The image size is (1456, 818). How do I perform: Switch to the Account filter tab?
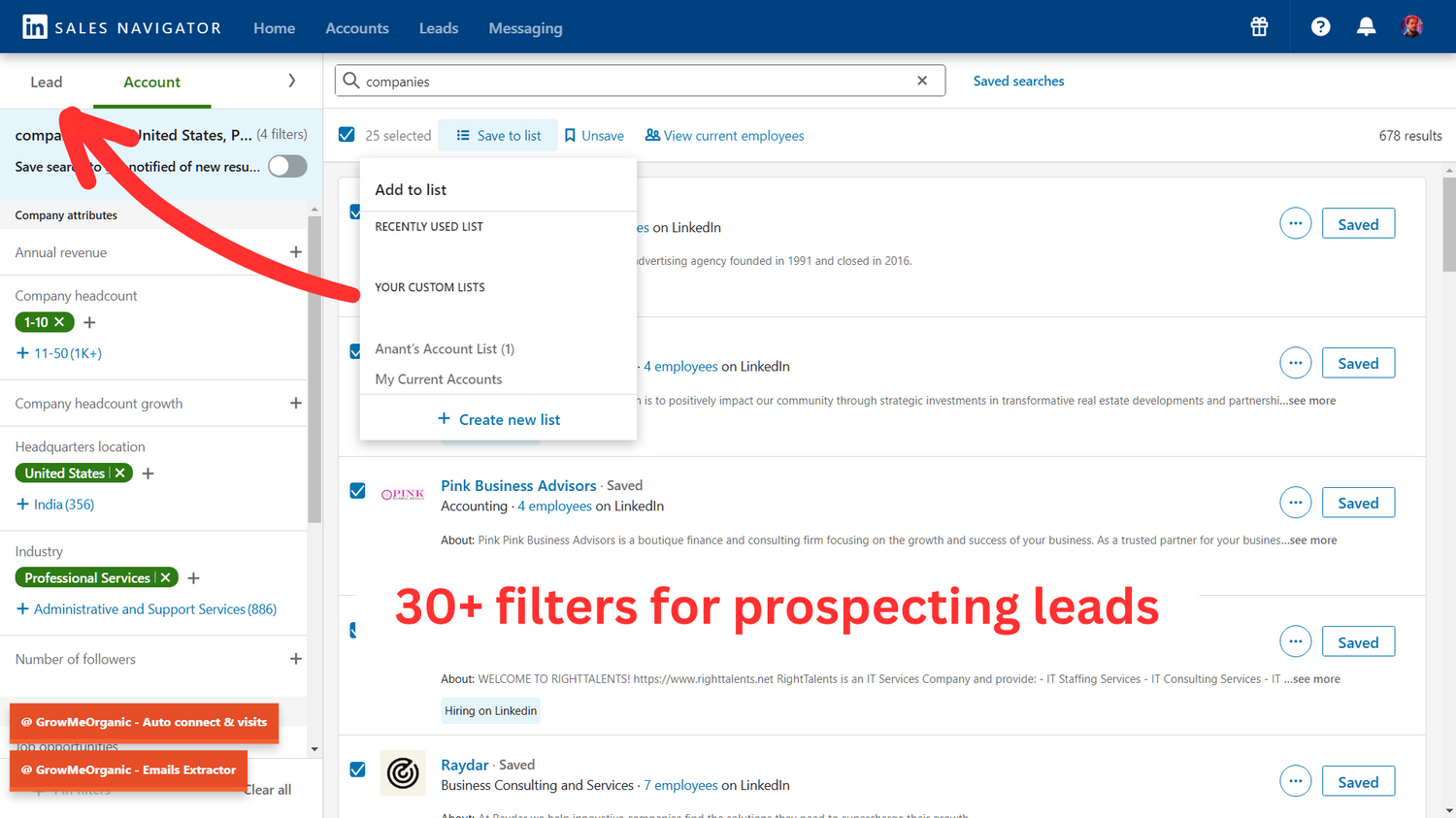tap(151, 82)
